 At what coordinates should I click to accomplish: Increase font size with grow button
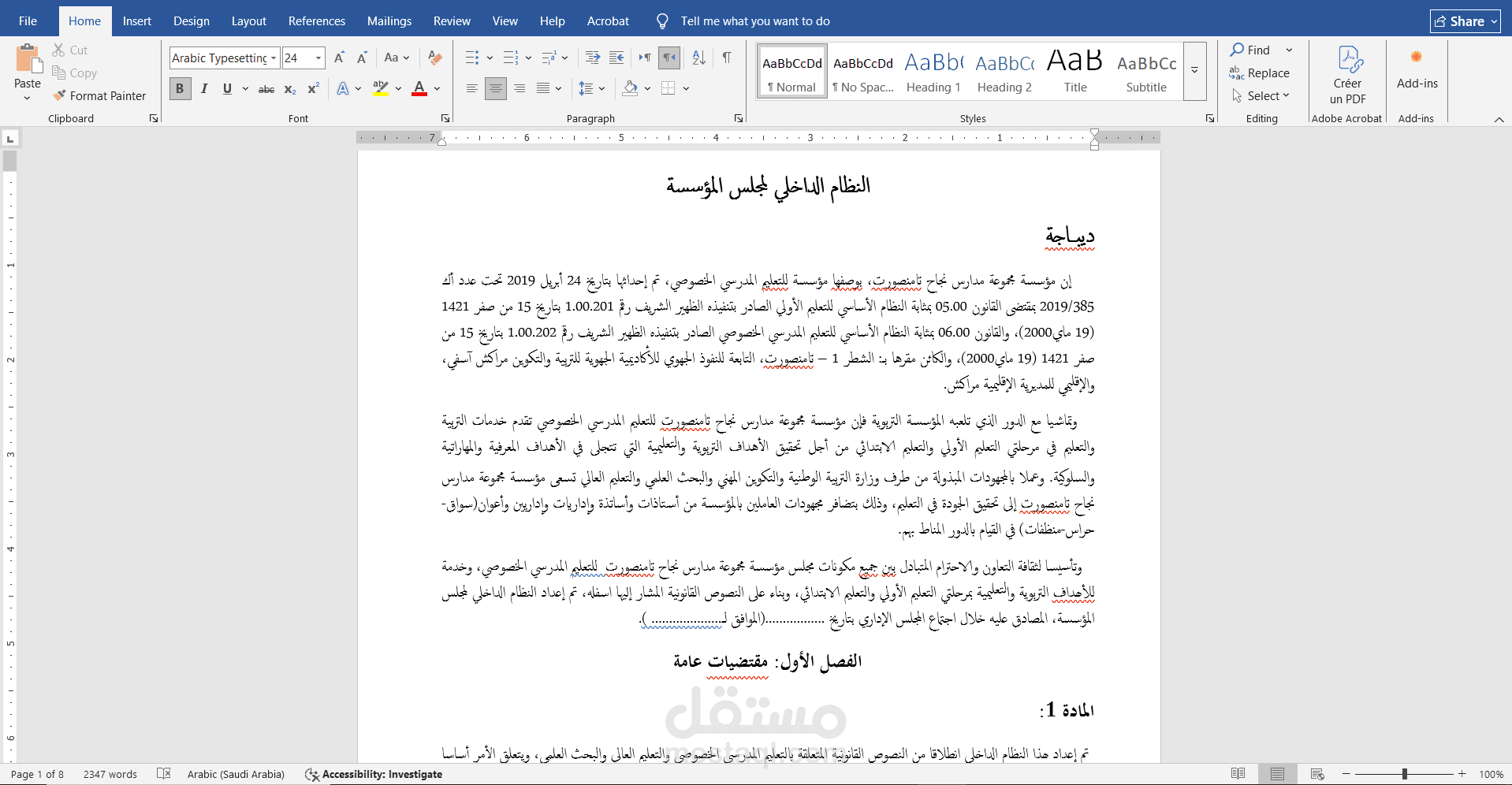coord(339,58)
